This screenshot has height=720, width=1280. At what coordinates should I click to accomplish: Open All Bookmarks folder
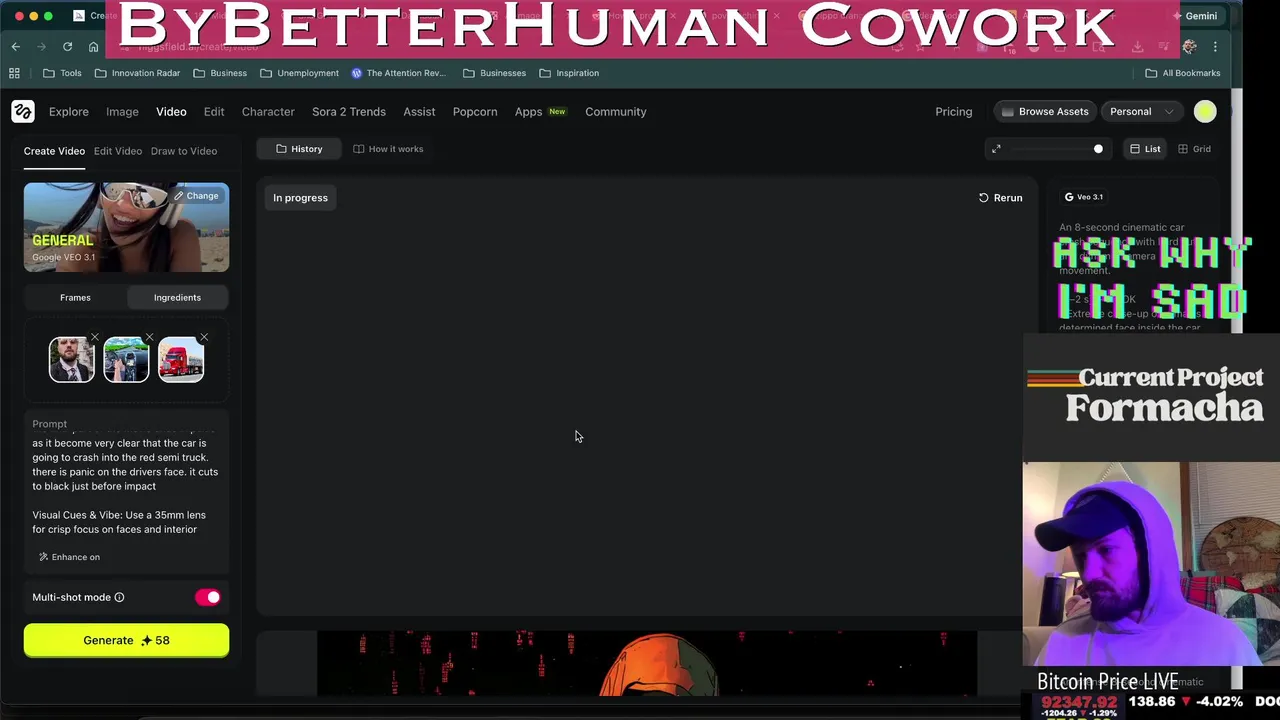pyautogui.click(x=1182, y=73)
